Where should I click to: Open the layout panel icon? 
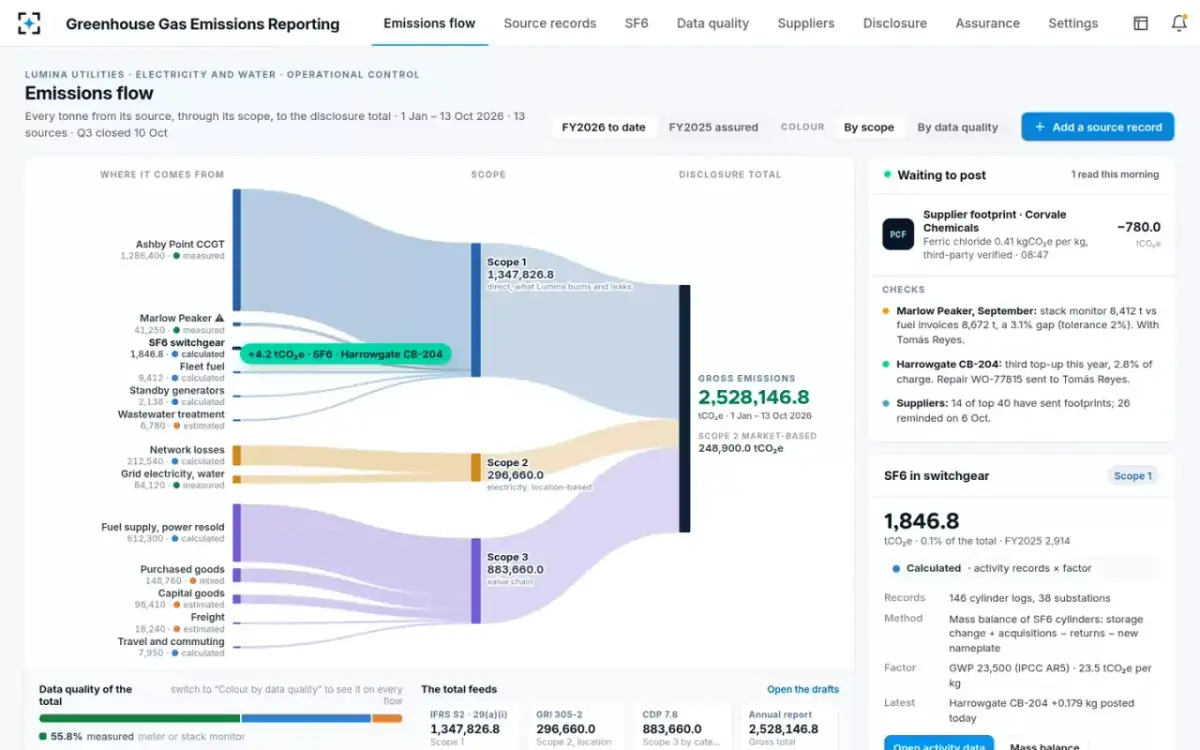1140,23
